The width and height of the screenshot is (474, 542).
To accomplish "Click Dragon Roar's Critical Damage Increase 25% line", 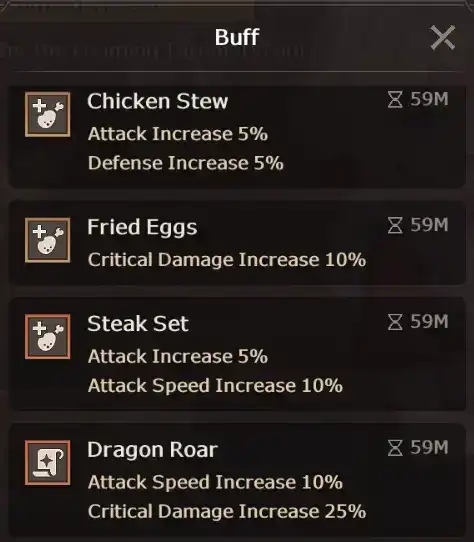I will [x=227, y=512].
